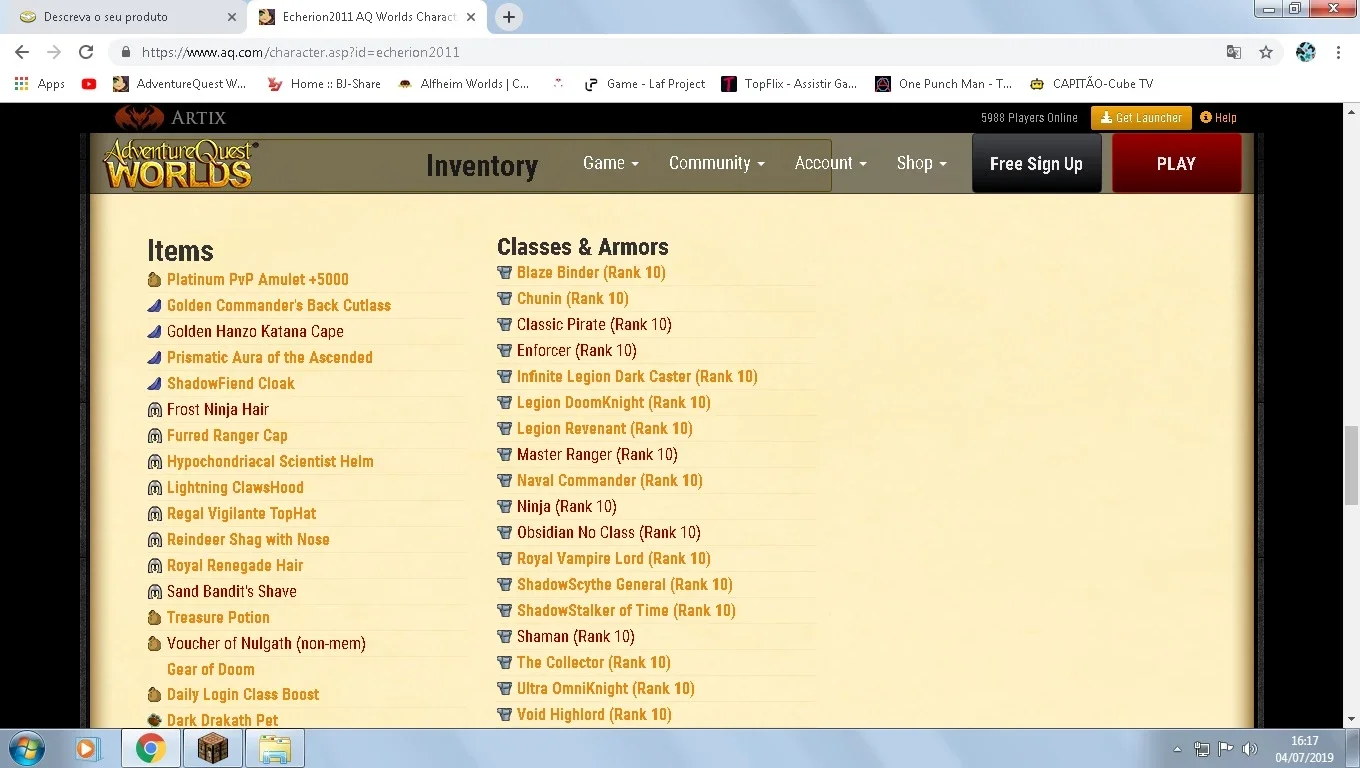Click the URL address bar field

click(x=670, y=52)
